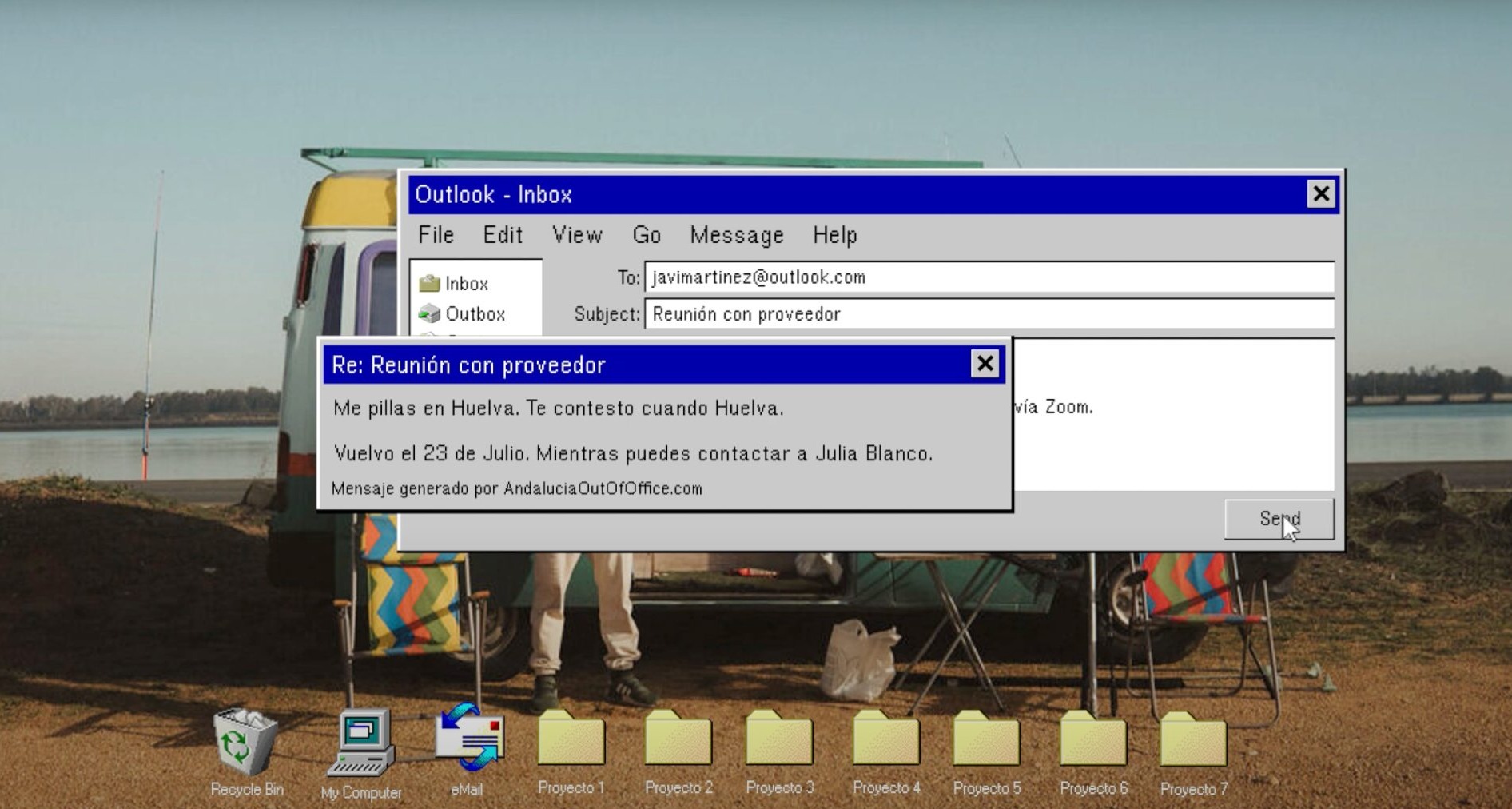Open the Edit menu in Outlook

(x=503, y=235)
